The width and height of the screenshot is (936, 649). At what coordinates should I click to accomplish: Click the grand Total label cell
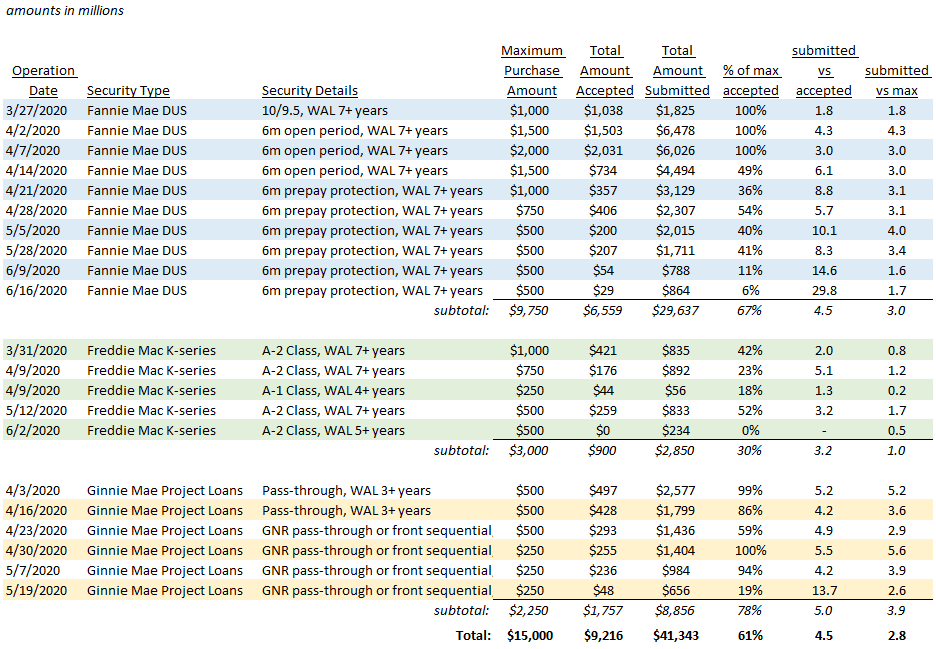[x=469, y=635]
